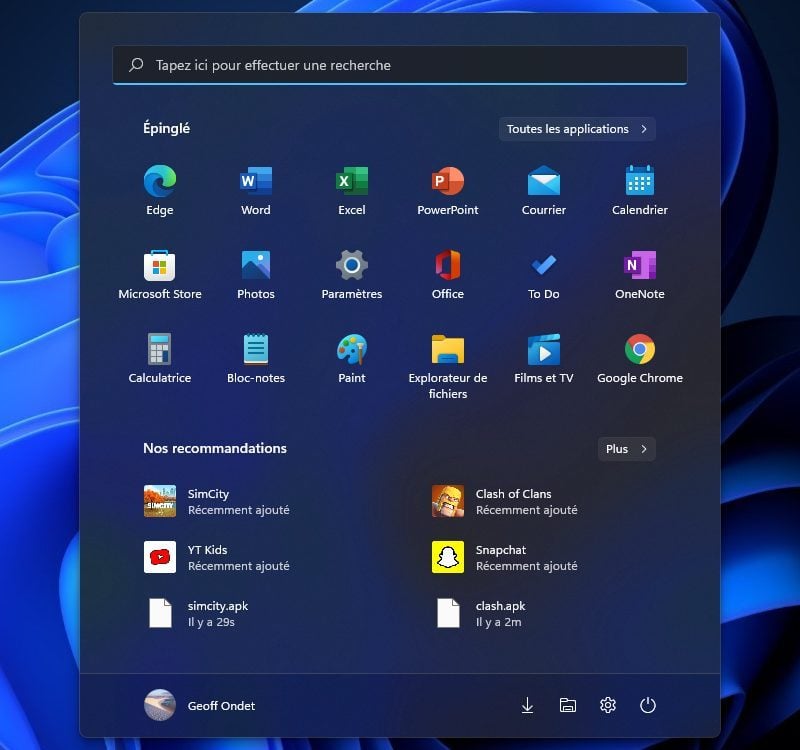800x750 pixels.
Task: Launch Google Chrome
Action: 639,359
